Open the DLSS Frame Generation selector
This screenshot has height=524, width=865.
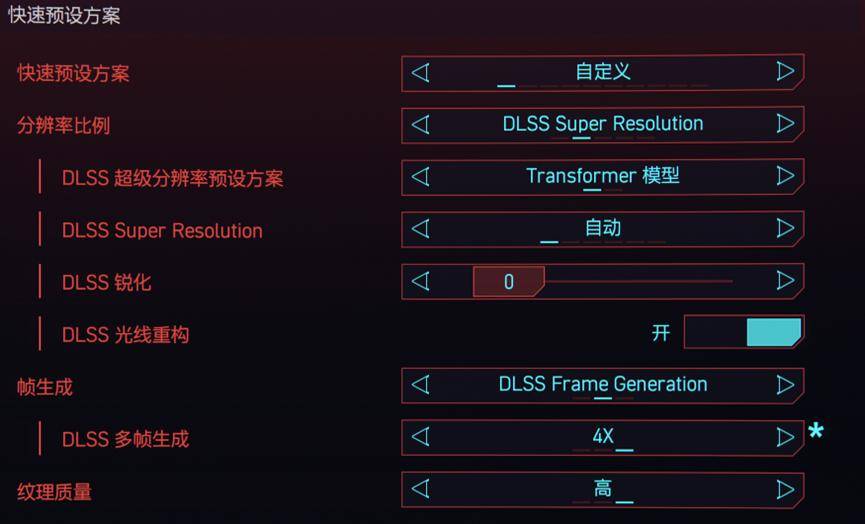click(x=602, y=384)
